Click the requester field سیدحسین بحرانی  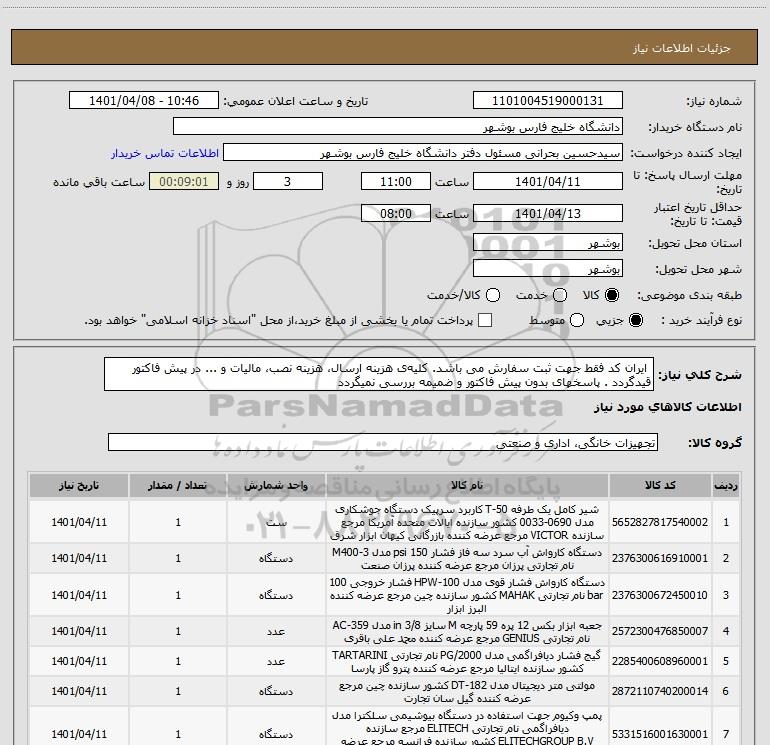423,153
